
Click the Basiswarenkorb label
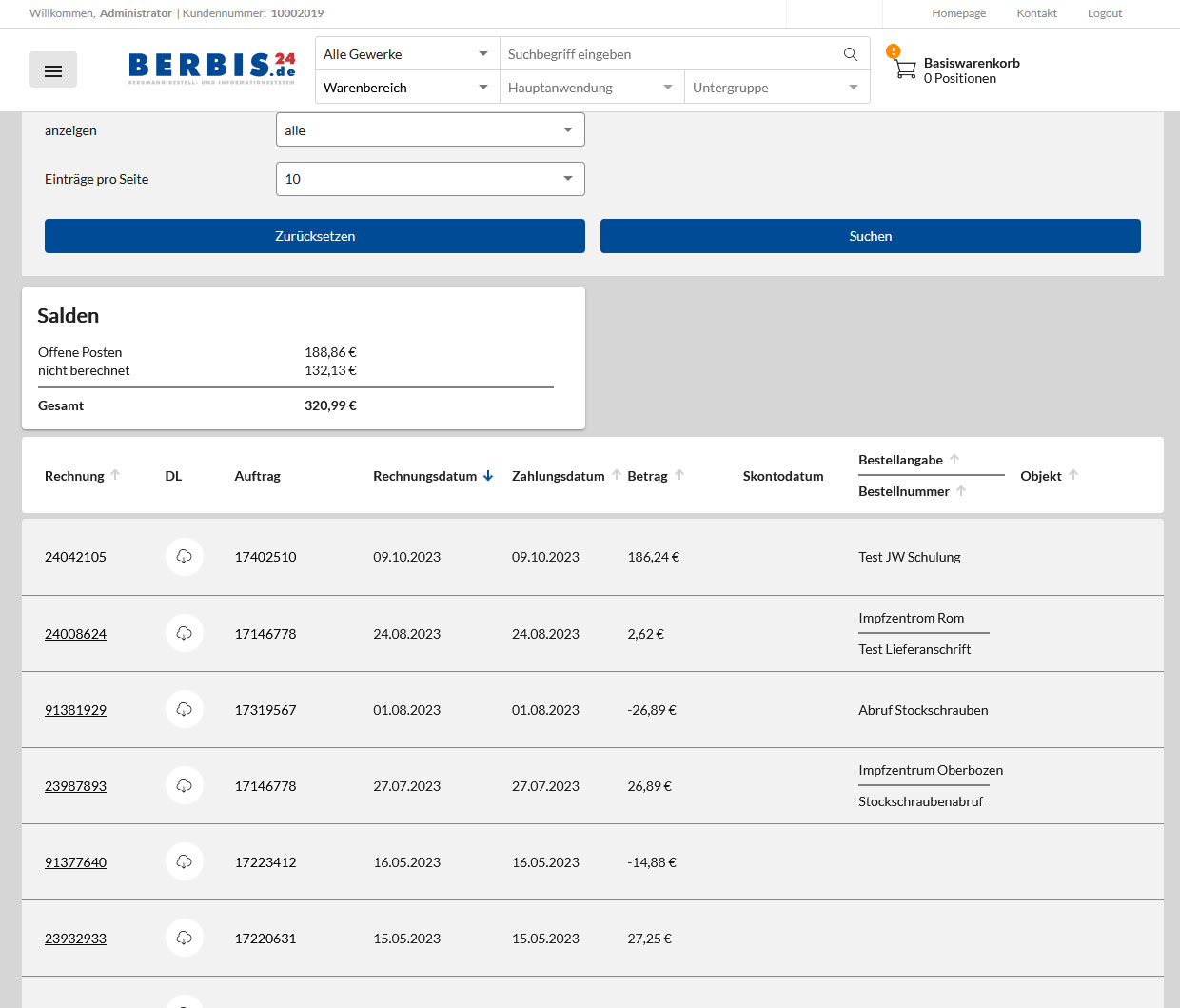pos(972,63)
